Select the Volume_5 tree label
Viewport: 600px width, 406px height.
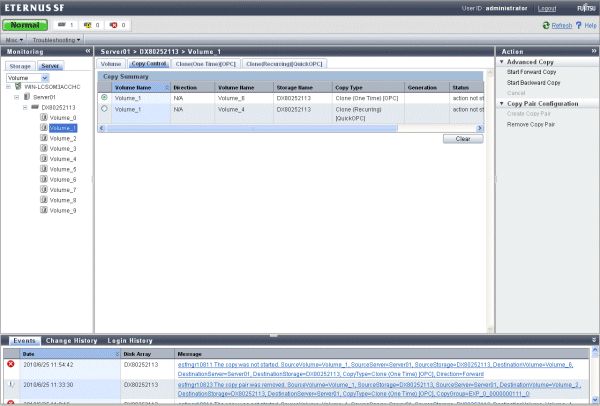63,169
